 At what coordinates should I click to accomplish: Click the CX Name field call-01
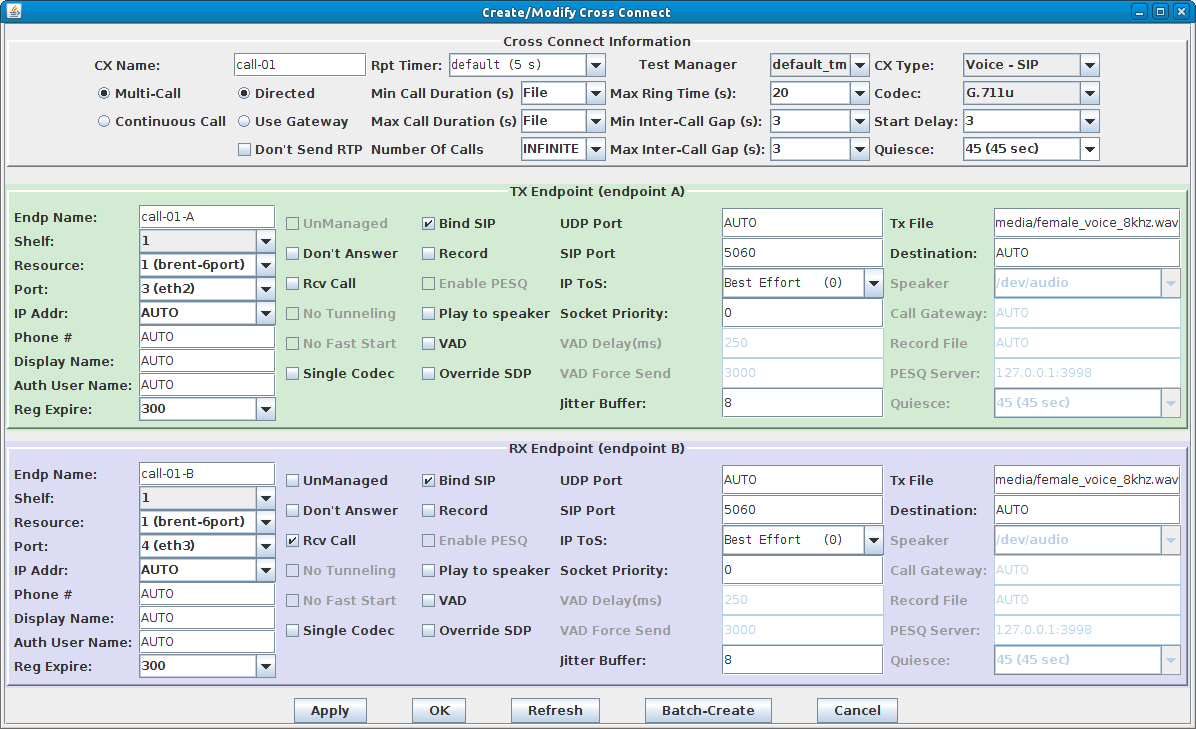point(300,65)
